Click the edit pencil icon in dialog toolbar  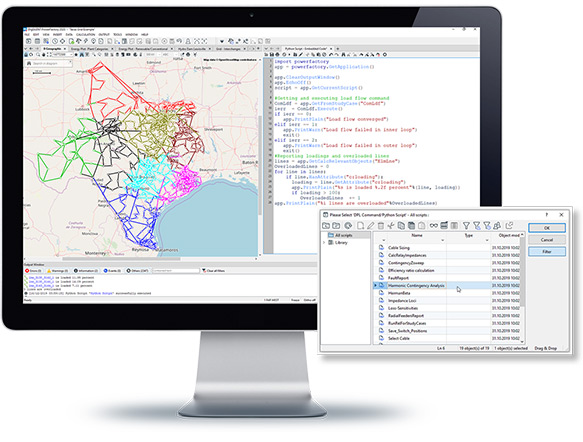point(370,226)
